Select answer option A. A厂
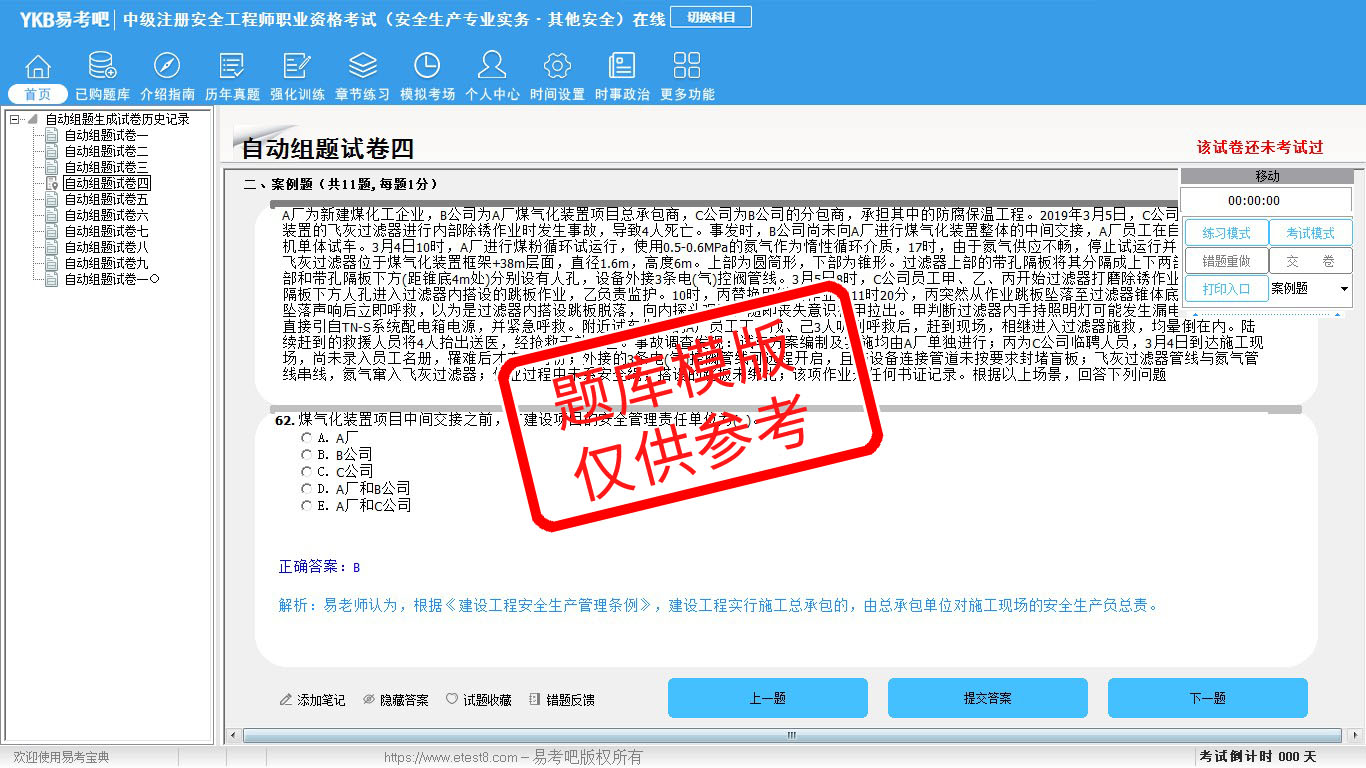Viewport: 1366px width, 768px height. pyautogui.click(x=307, y=438)
